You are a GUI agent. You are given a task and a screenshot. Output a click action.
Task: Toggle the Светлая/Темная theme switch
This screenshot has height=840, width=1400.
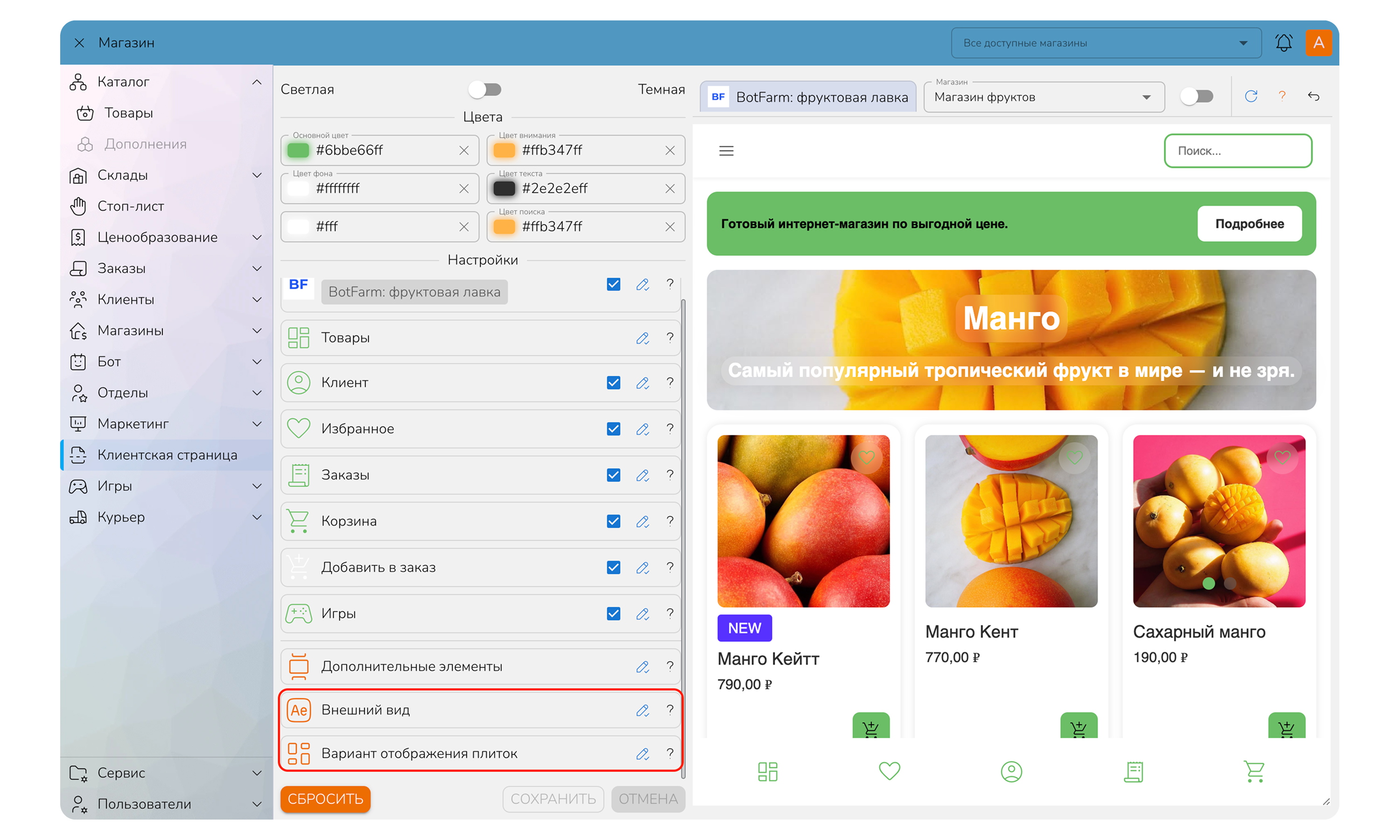tap(485, 90)
